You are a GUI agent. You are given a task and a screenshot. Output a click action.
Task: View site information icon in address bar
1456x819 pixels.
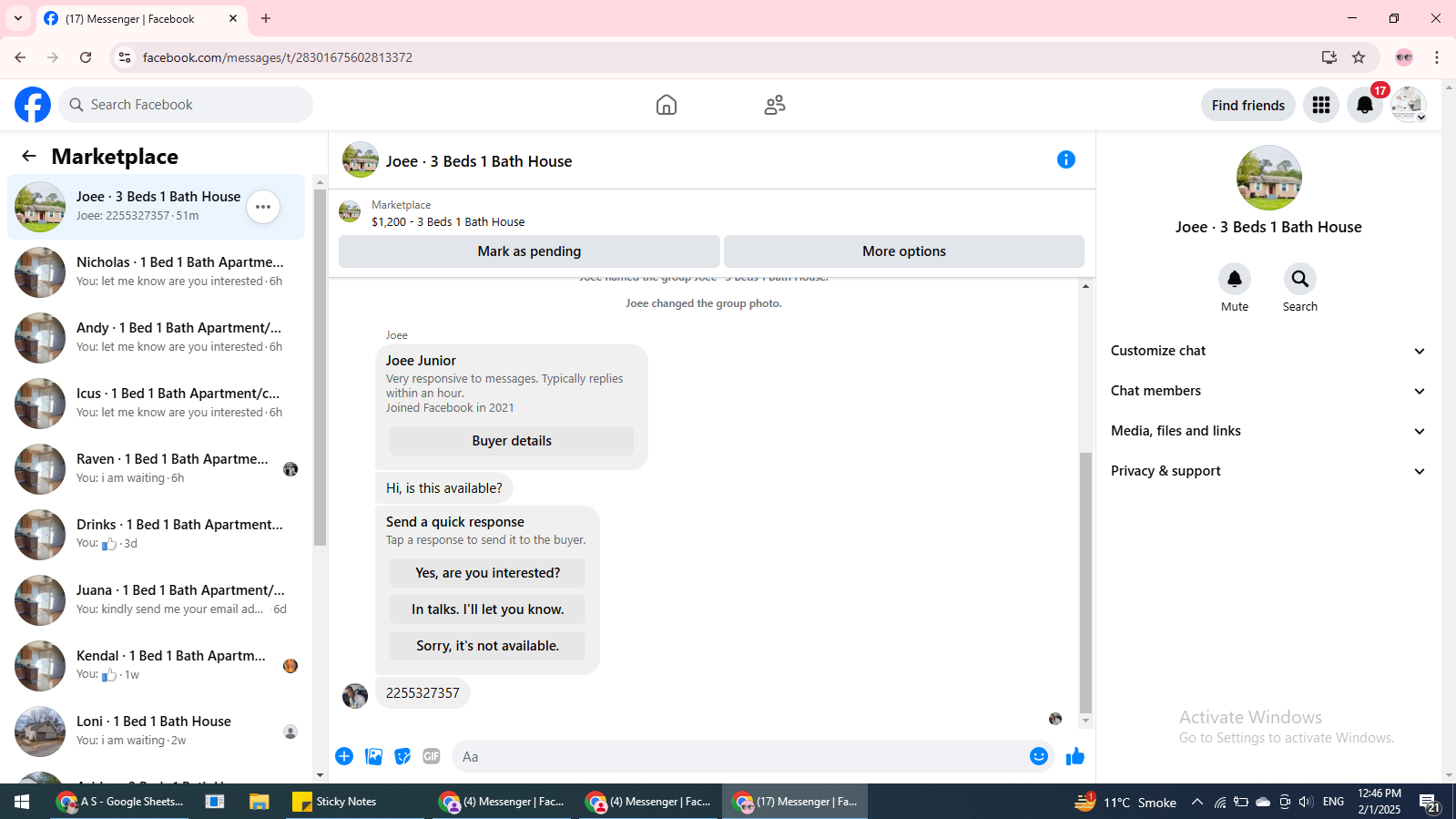(x=125, y=57)
